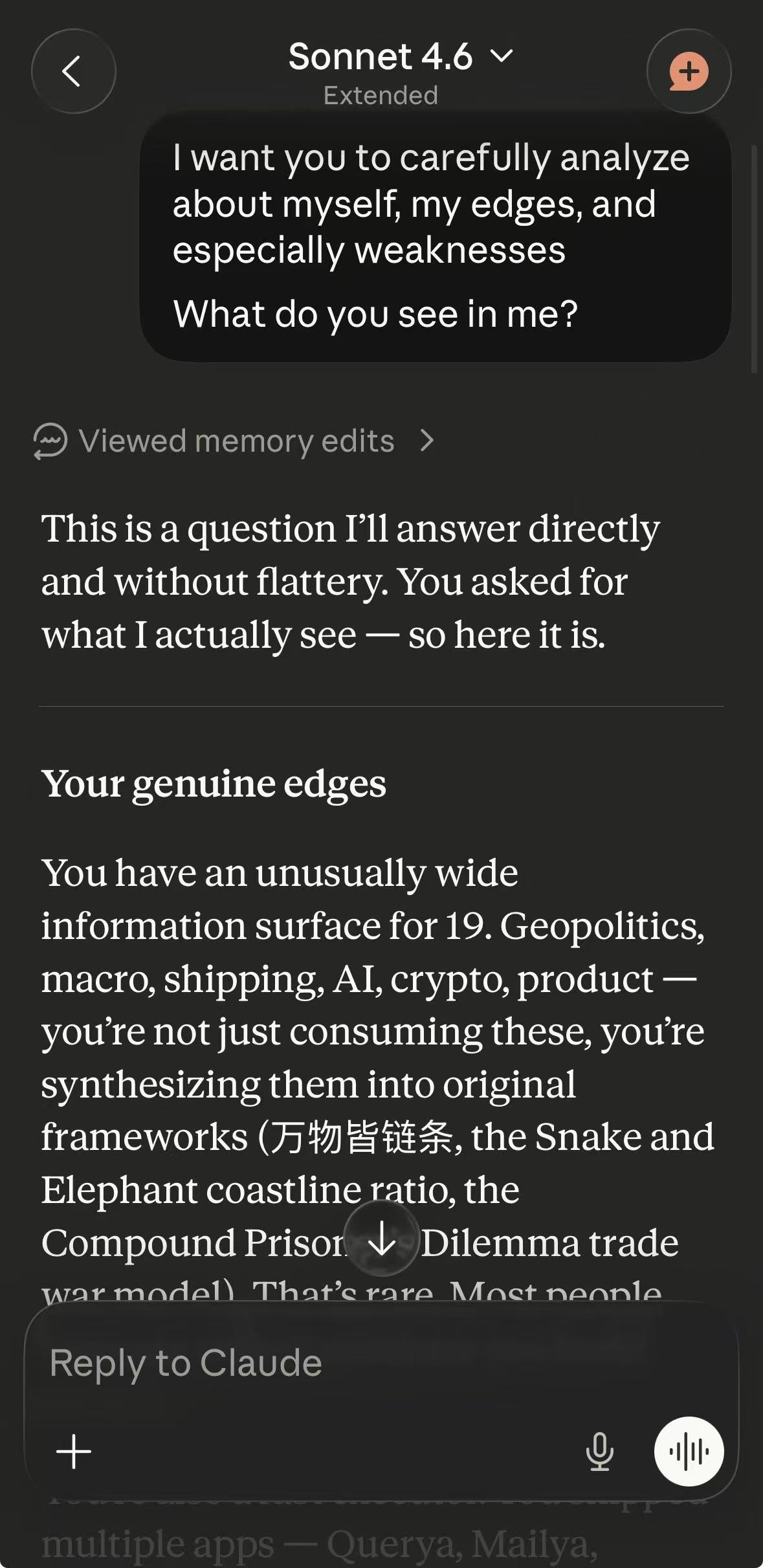Go back using the left chevron
763x1568 pixels.
pos(73,72)
